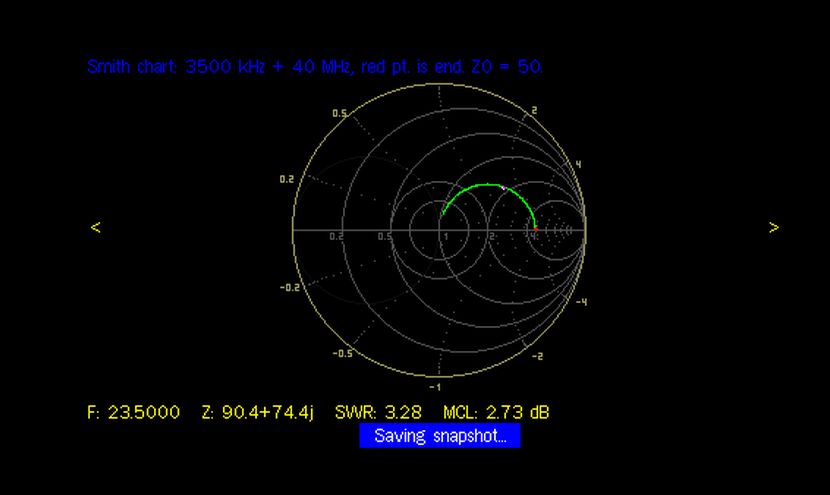Click the Z: 90.4+74.4j impedance readout
This screenshot has height=495, width=830.
pyautogui.click(x=257, y=412)
